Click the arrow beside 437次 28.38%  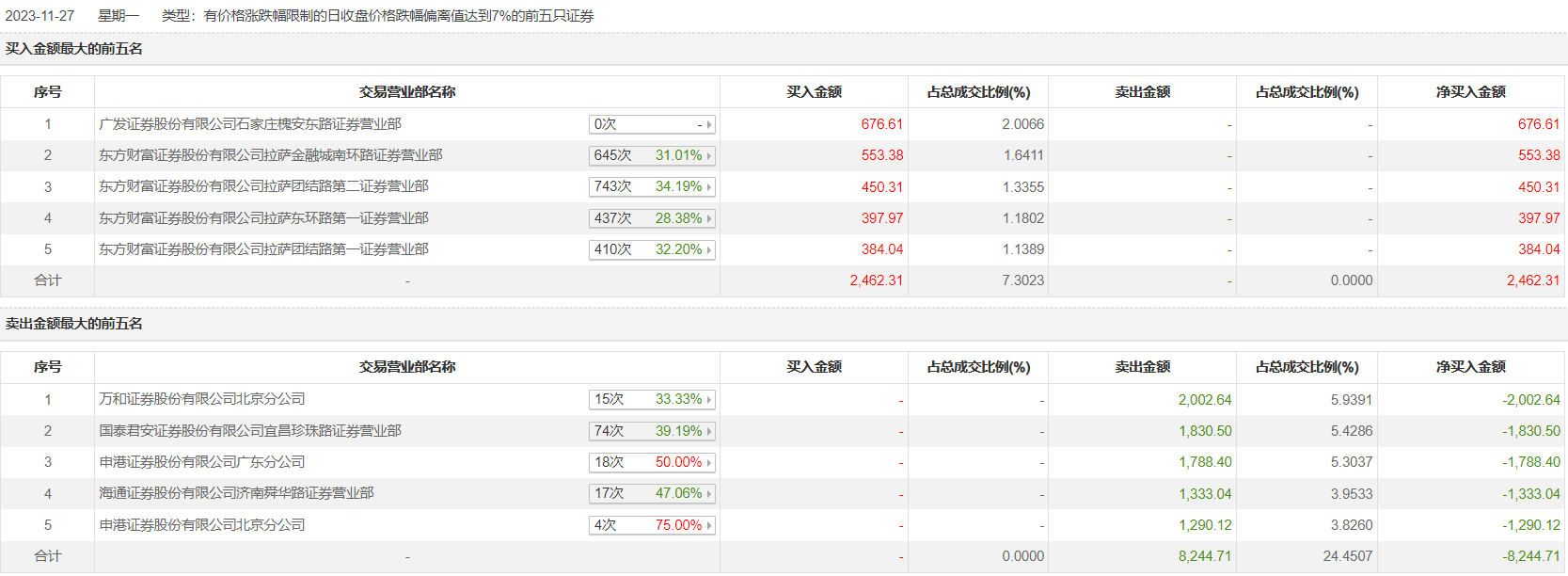708,218
